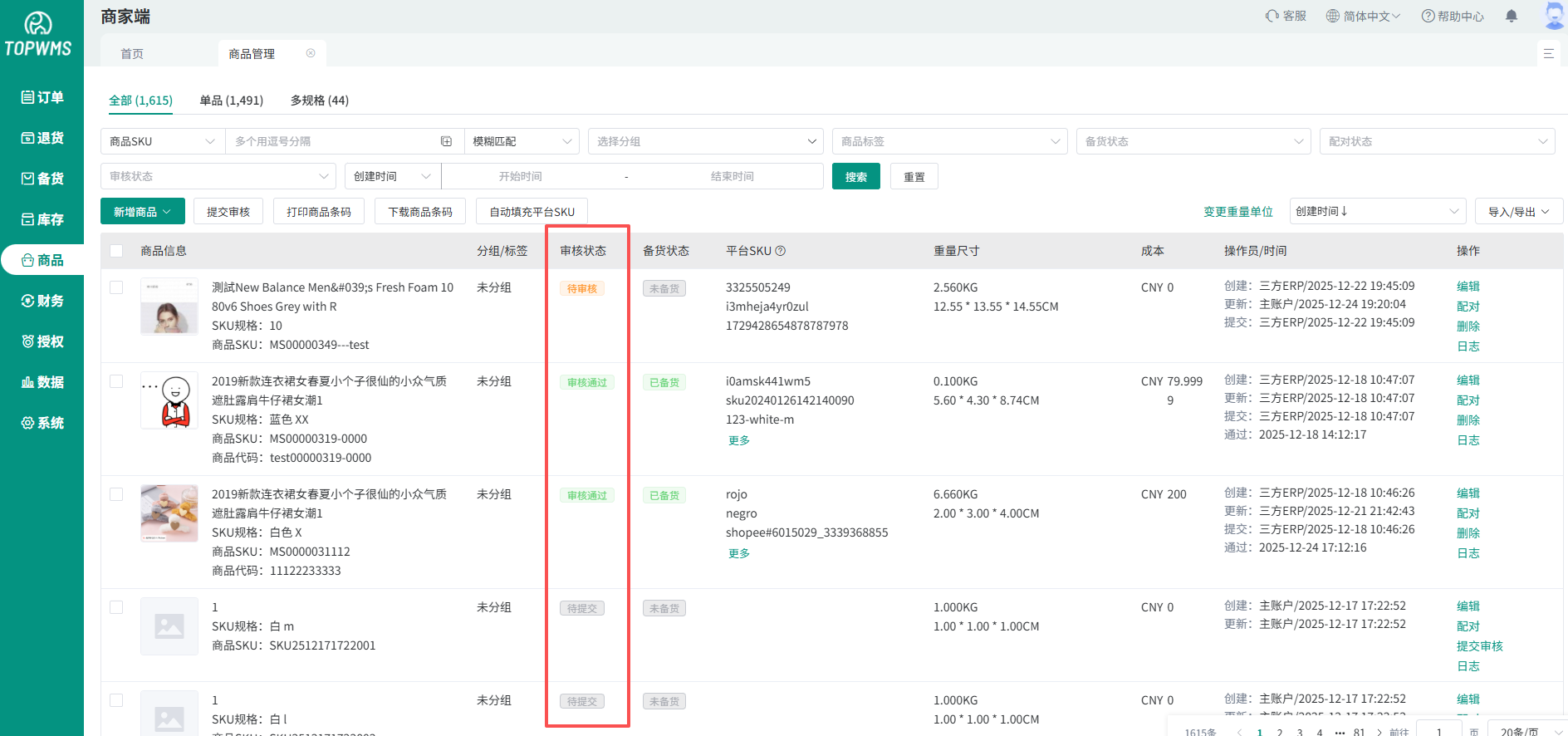This screenshot has width=1568, height=736.
Task: Open the help center icon
Action: pyautogui.click(x=1428, y=16)
